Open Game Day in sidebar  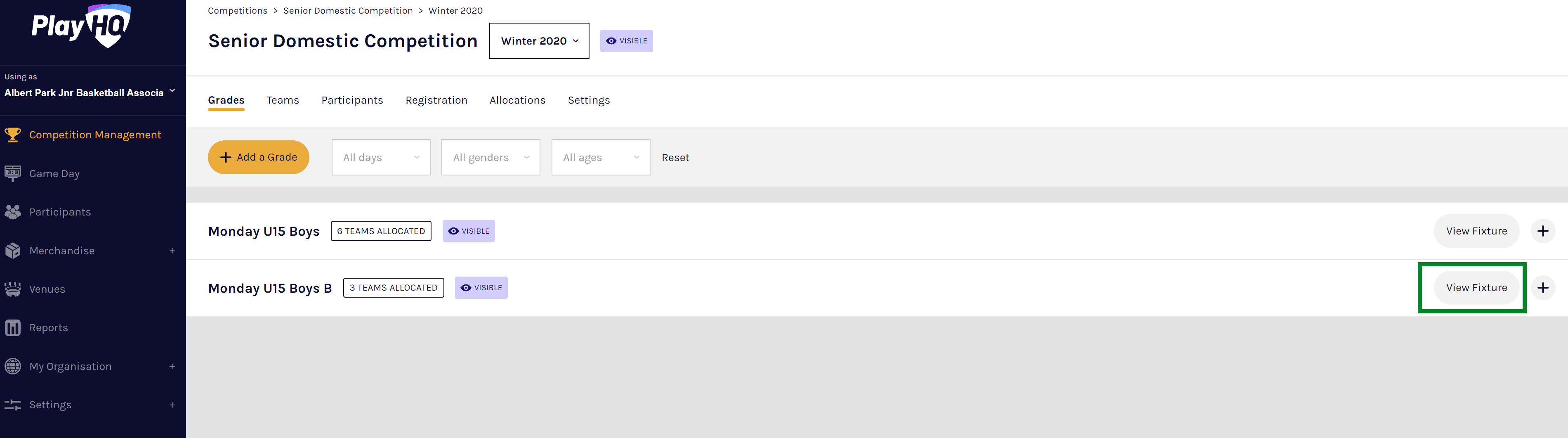click(54, 174)
